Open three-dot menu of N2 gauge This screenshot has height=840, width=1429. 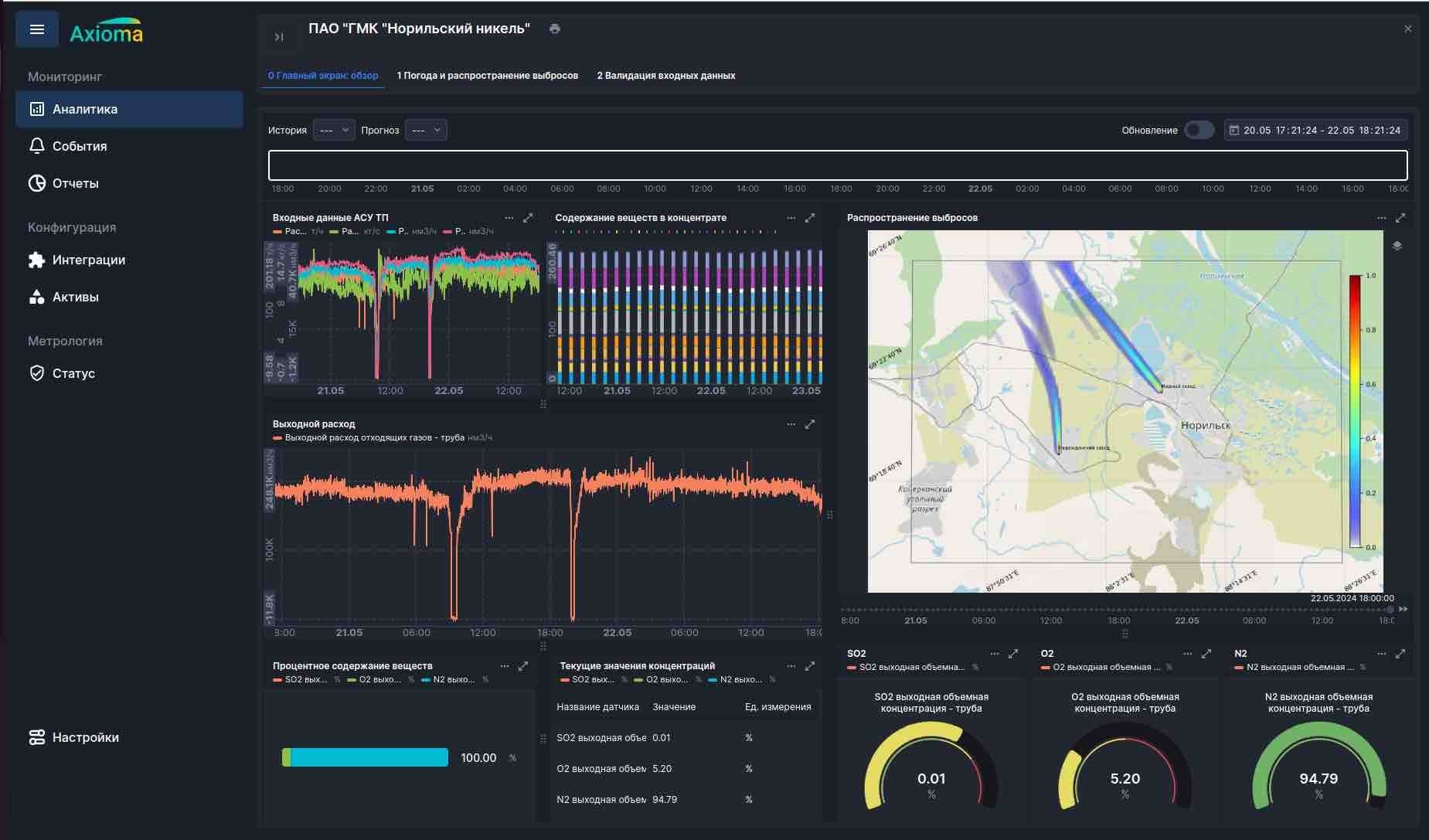[x=1381, y=654]
